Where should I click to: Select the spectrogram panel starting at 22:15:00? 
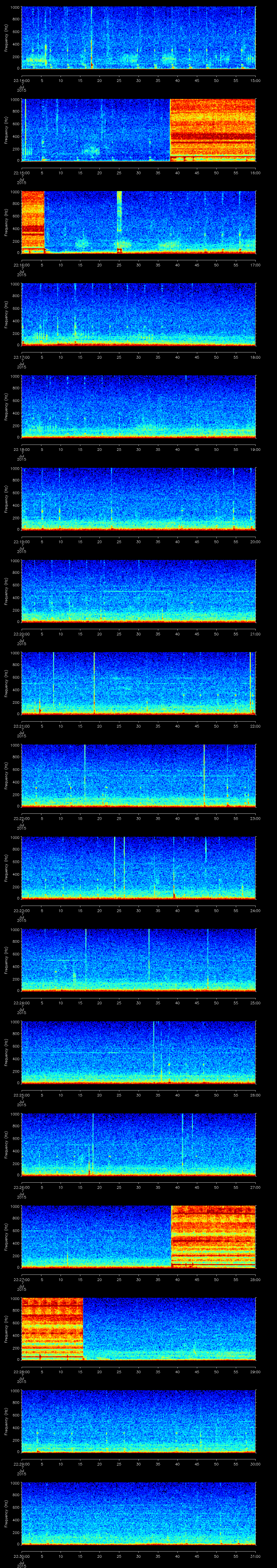(x=139, y=130)
